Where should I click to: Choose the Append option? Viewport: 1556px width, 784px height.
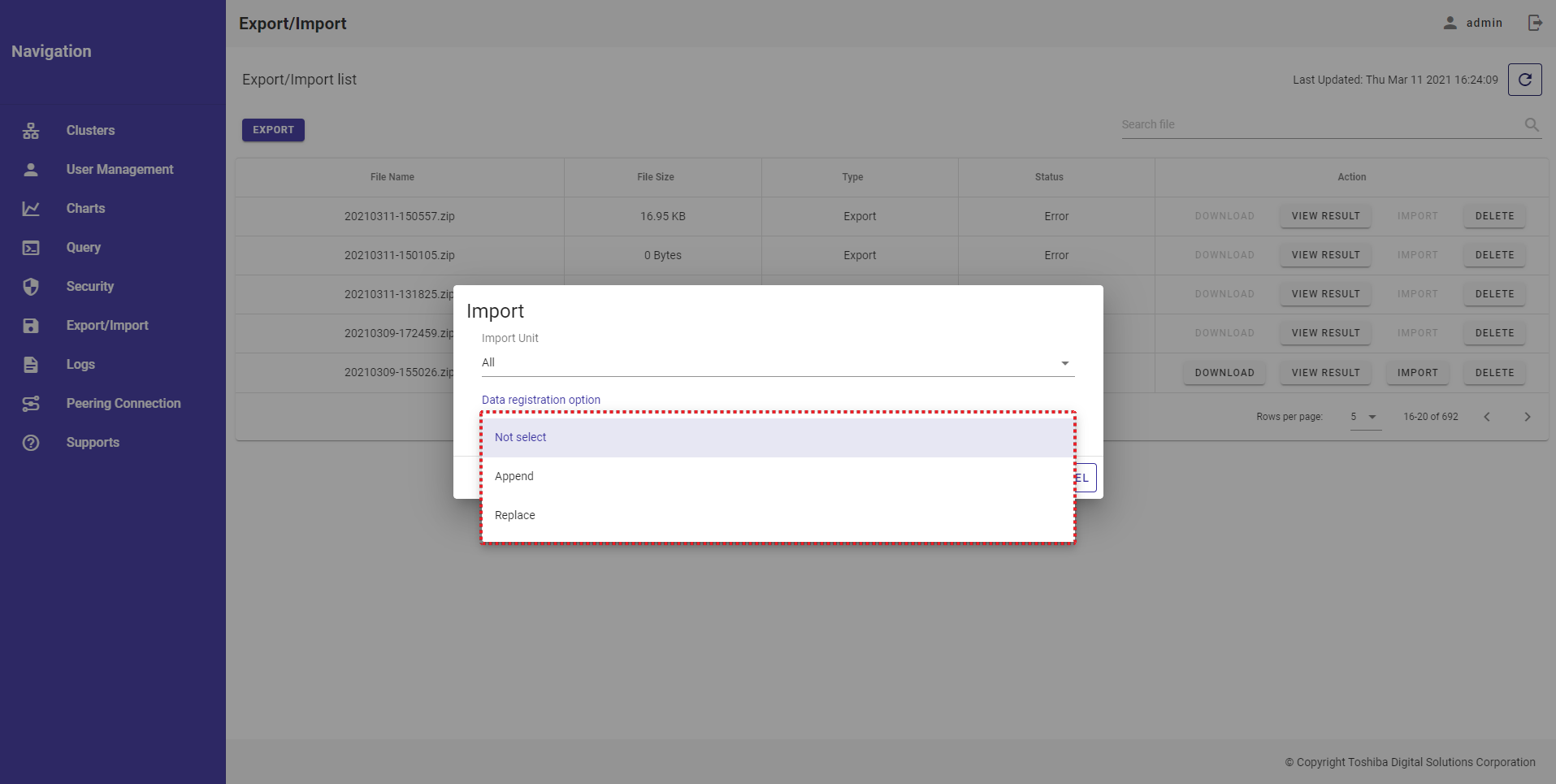(778, 477)
